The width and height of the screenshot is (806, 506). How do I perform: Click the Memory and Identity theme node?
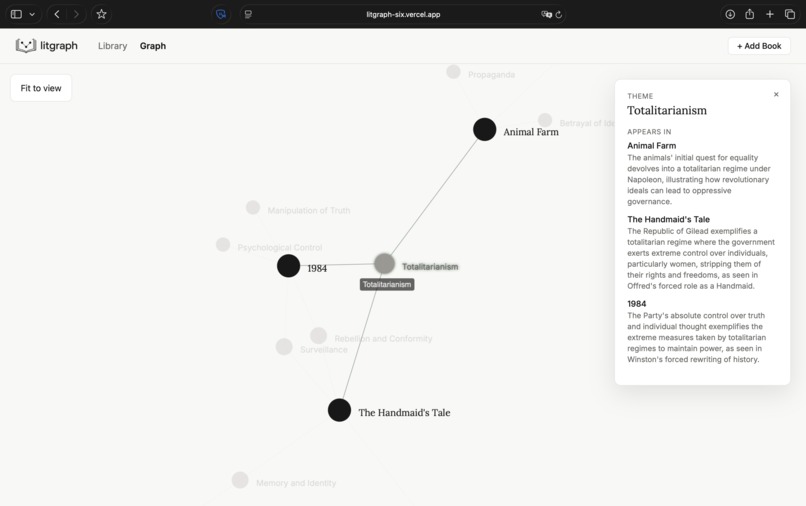[x=240, y=480]
